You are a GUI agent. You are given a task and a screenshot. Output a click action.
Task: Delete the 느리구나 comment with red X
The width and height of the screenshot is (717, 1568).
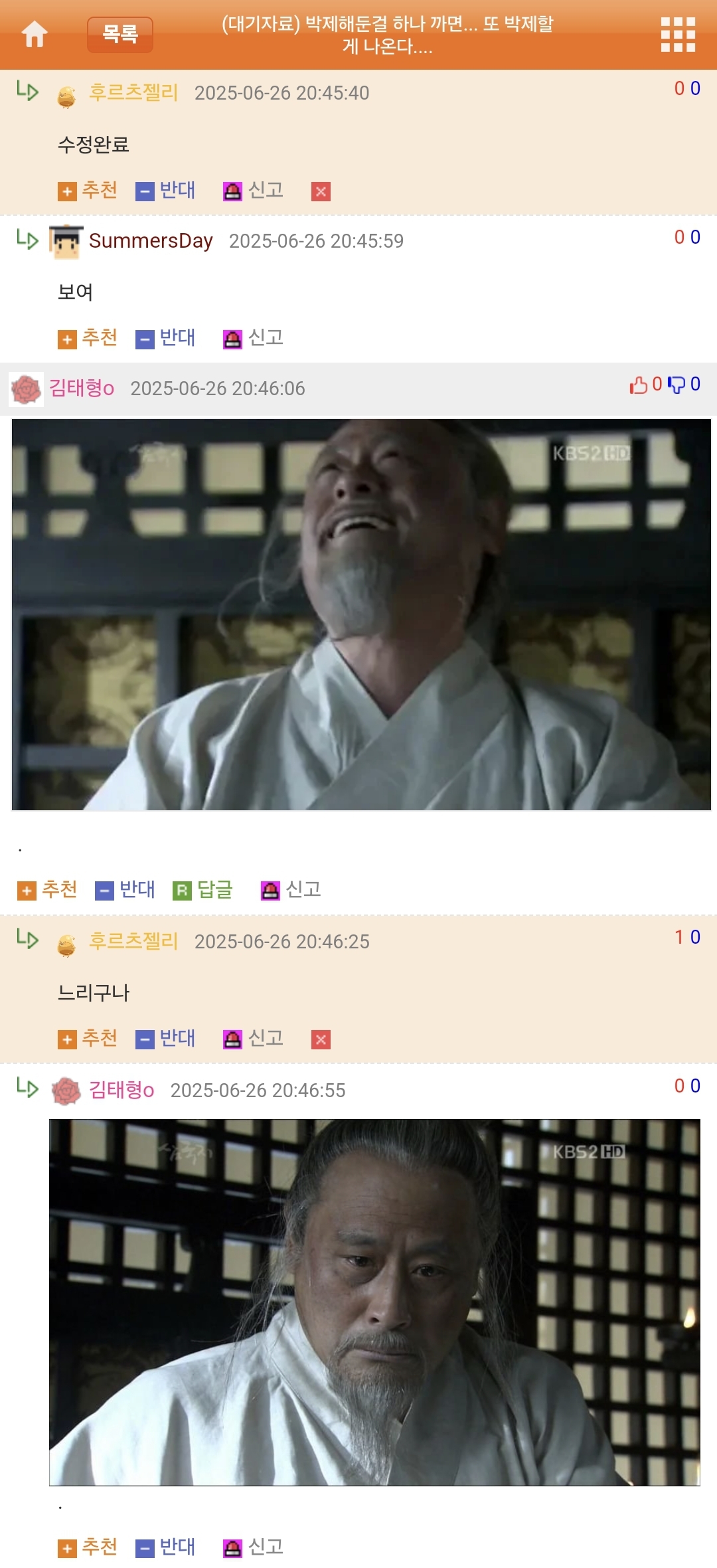click(321, 1040)
